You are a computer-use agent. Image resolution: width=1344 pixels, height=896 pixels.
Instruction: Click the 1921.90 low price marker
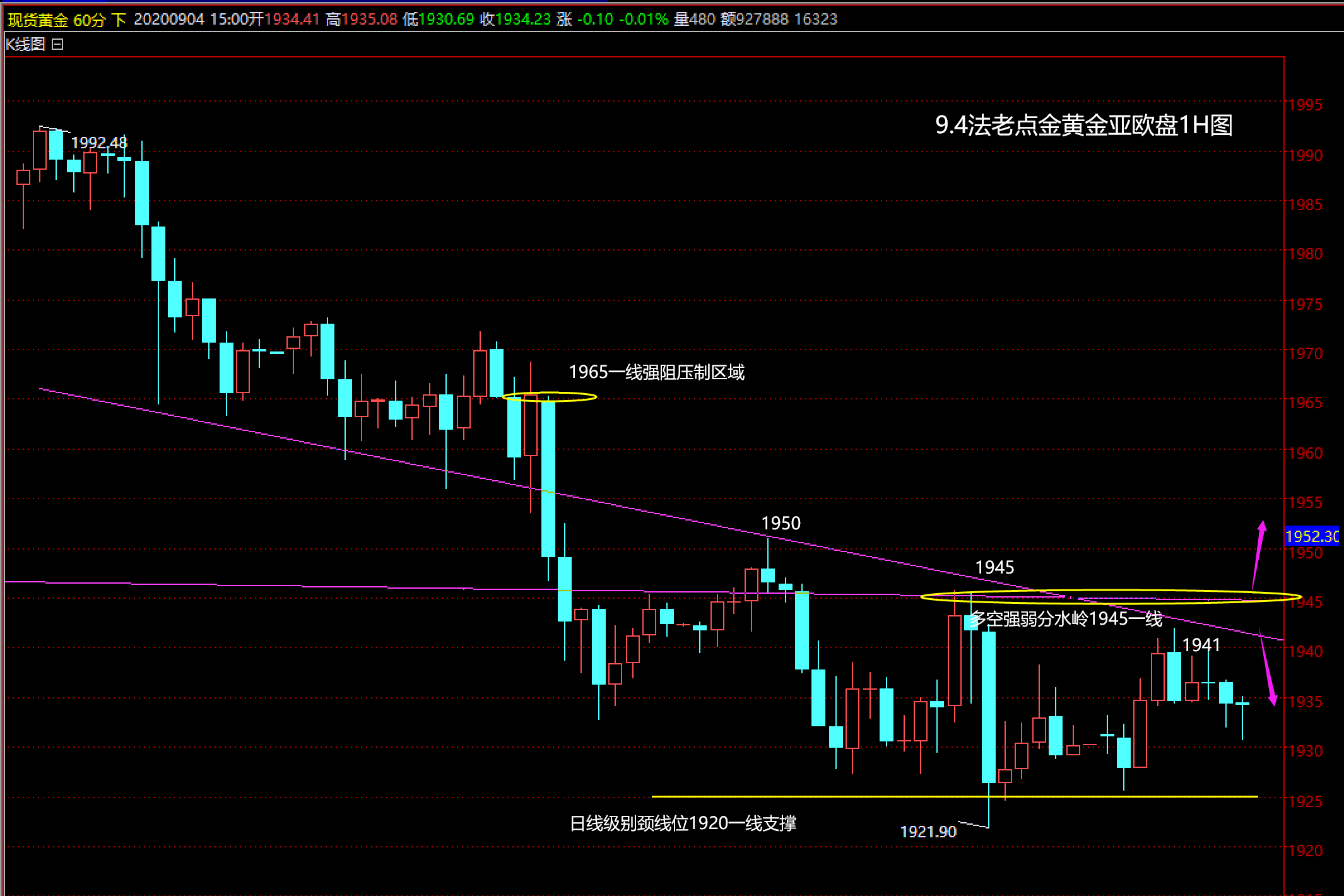(928, 832)
